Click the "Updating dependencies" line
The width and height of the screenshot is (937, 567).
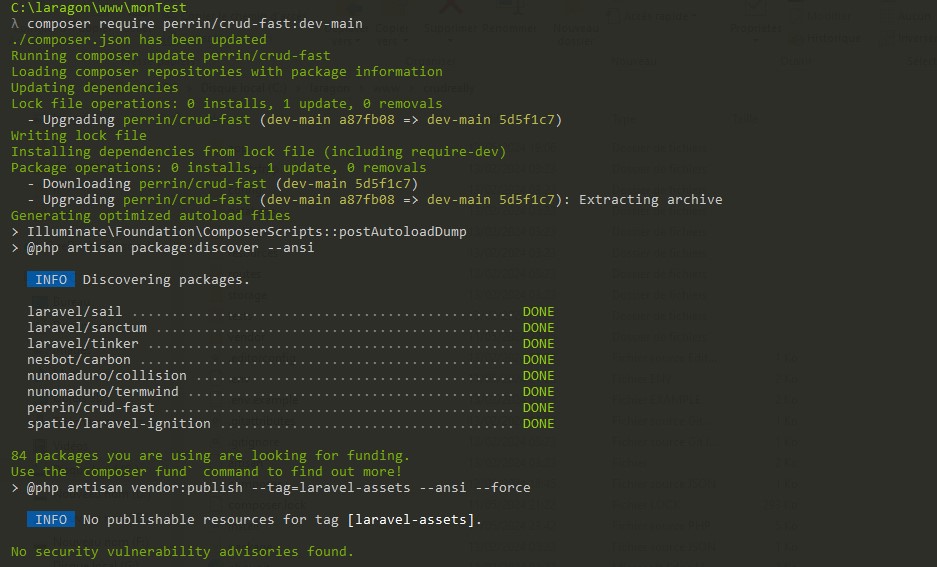tap(94, 88)
